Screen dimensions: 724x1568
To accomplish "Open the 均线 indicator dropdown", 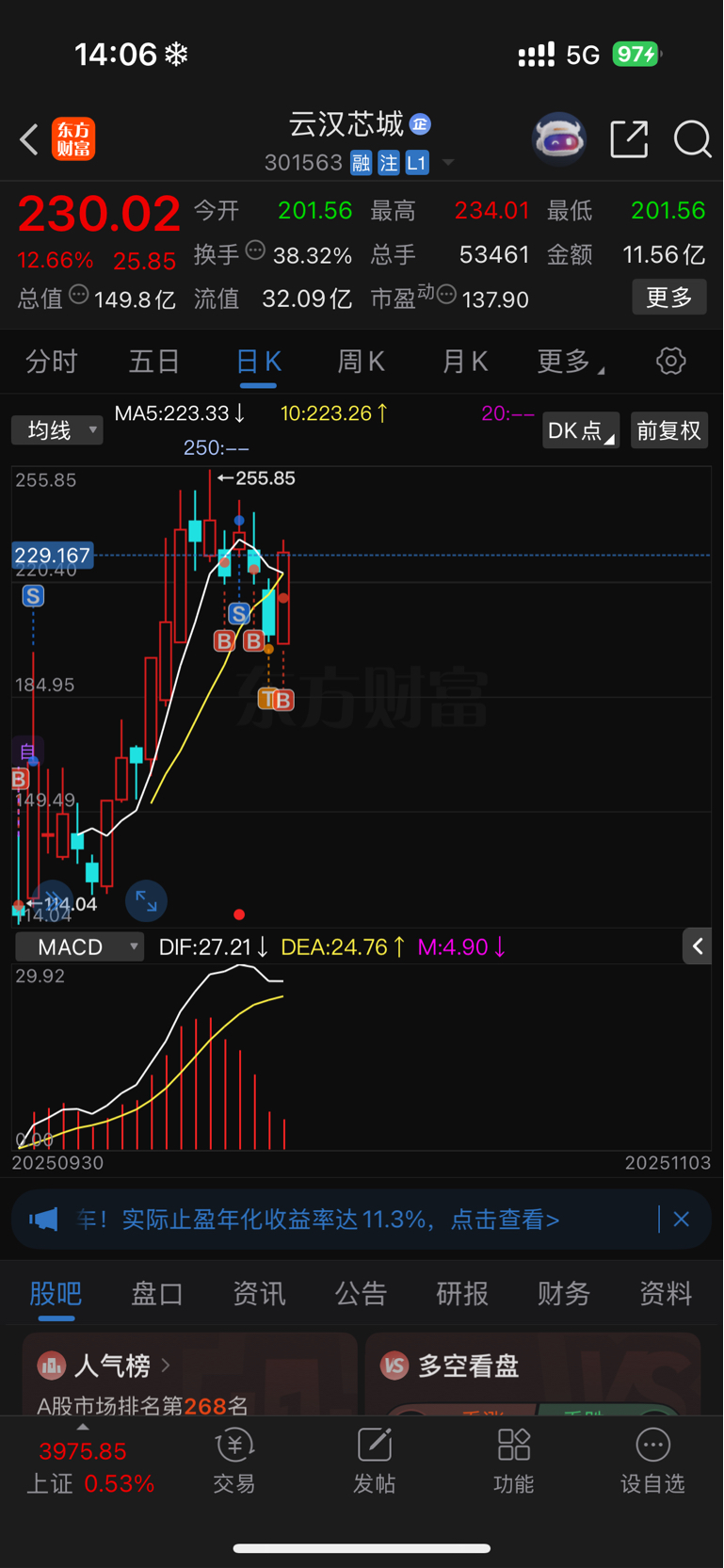I will coord(57,430).
